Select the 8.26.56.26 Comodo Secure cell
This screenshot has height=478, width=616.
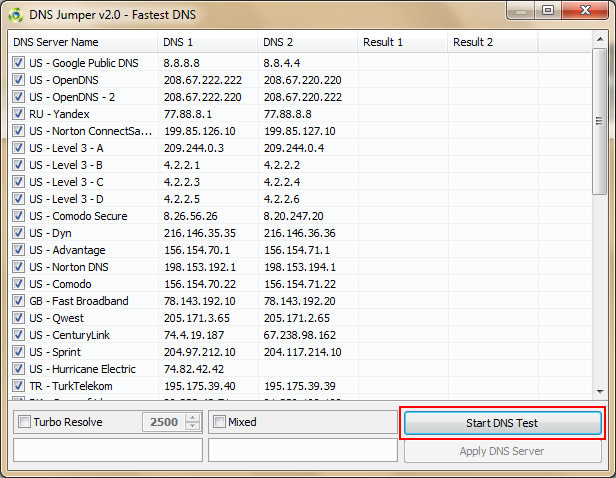point(191,216)
